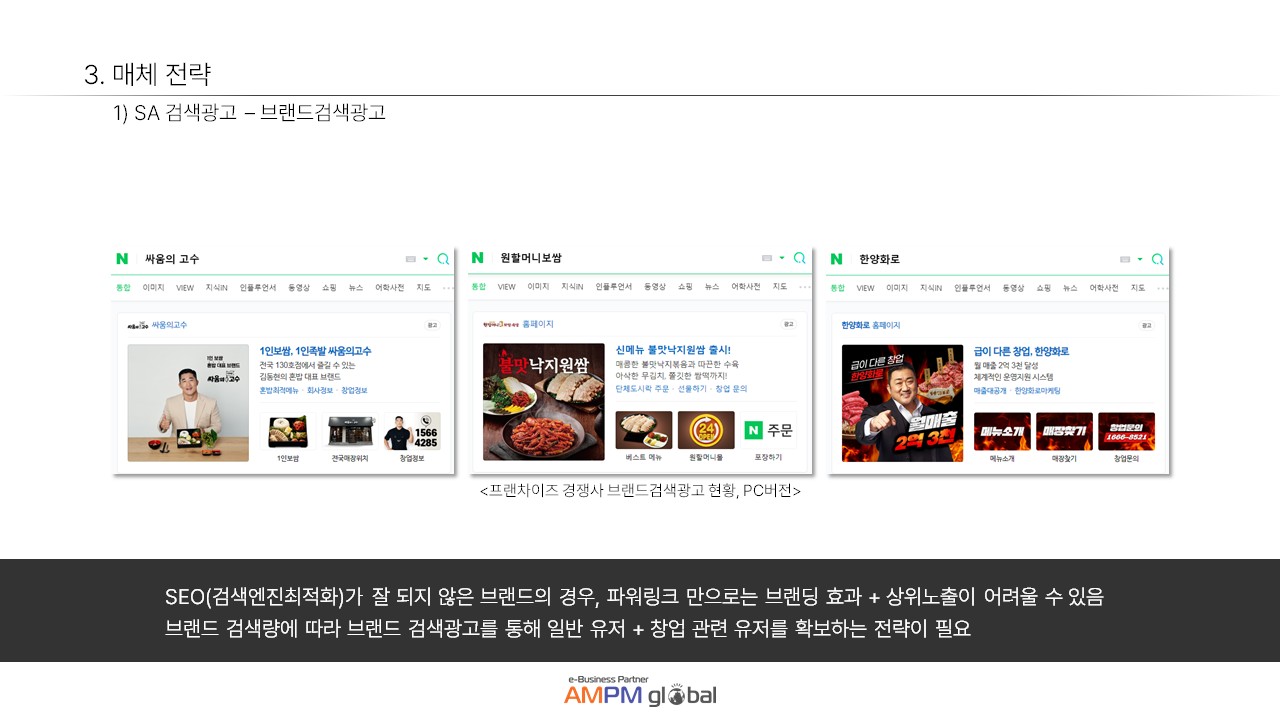
Task: Open the virtual keyboard icon in 싸움의 고수 search
Action: coord(410,259)
